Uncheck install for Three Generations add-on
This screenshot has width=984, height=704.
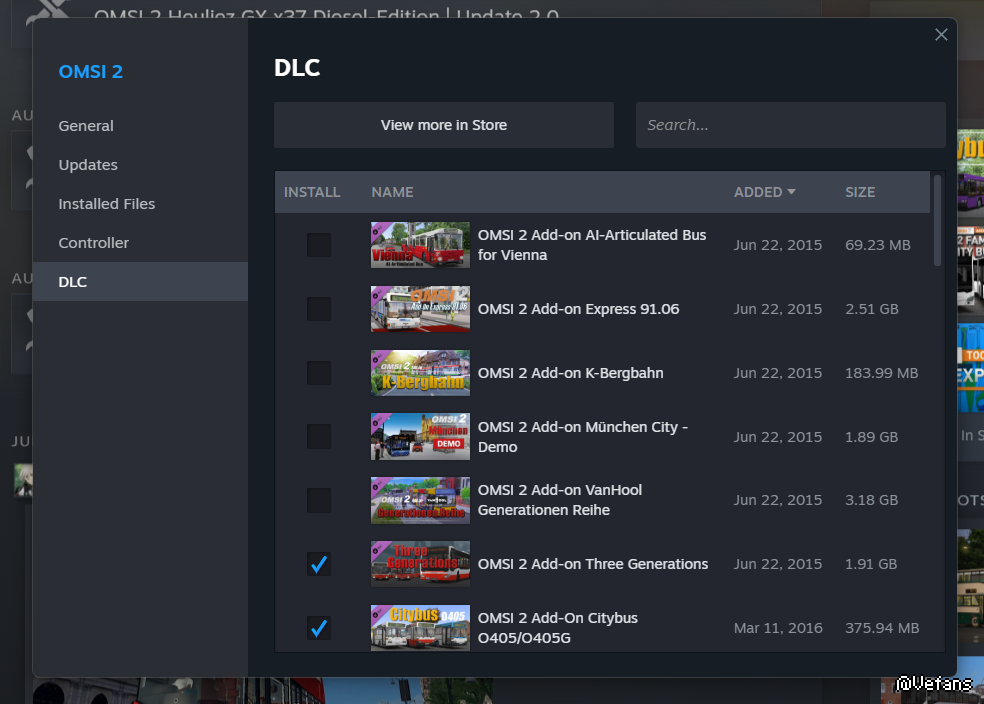319,565
